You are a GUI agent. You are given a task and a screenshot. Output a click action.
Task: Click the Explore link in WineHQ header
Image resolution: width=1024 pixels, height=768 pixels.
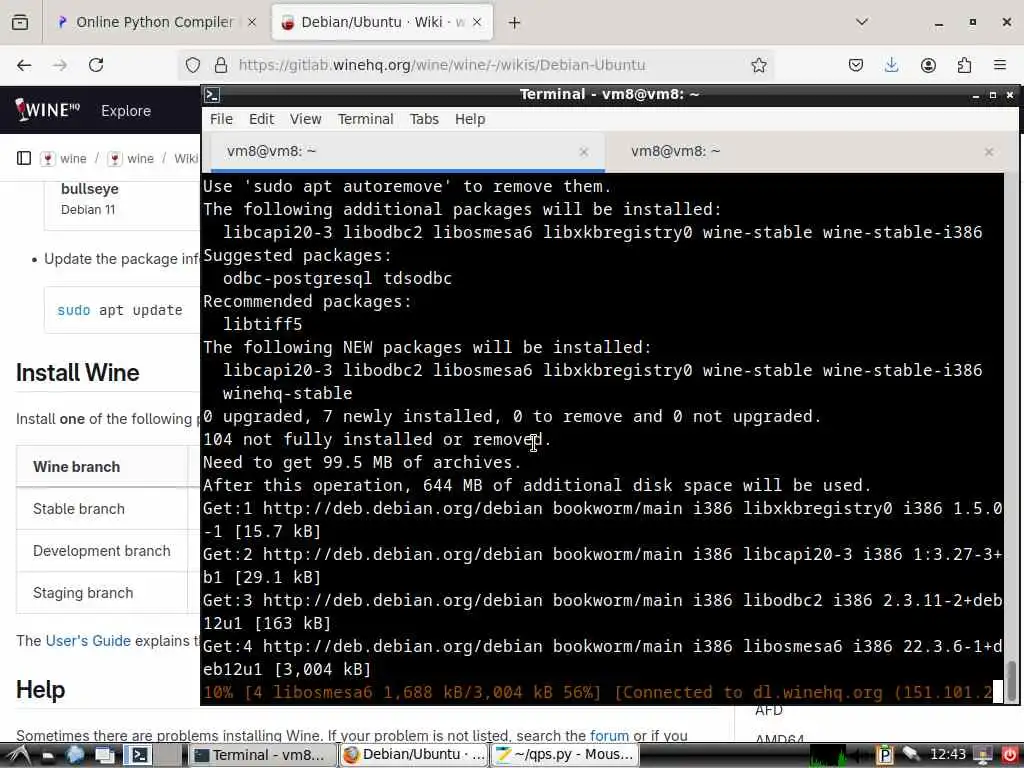point(126,110)
